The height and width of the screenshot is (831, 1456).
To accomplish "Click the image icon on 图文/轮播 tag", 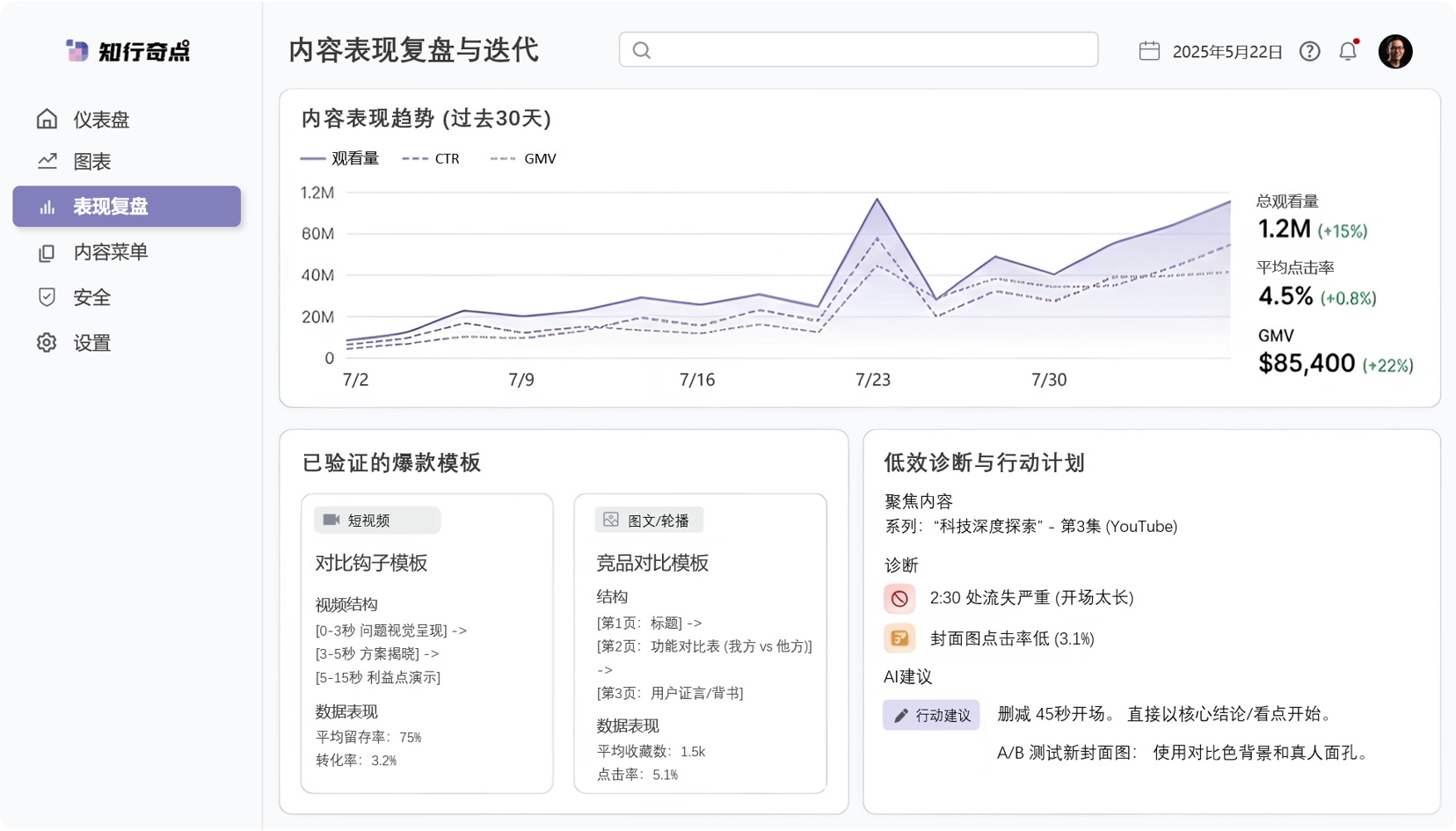I will (609, 519).
